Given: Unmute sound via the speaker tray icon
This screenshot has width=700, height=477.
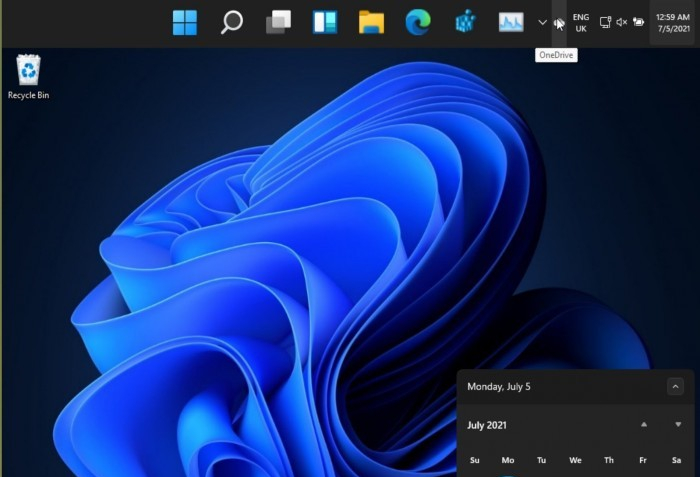Looking at the screenshot, I should click(x=621, y=22).
